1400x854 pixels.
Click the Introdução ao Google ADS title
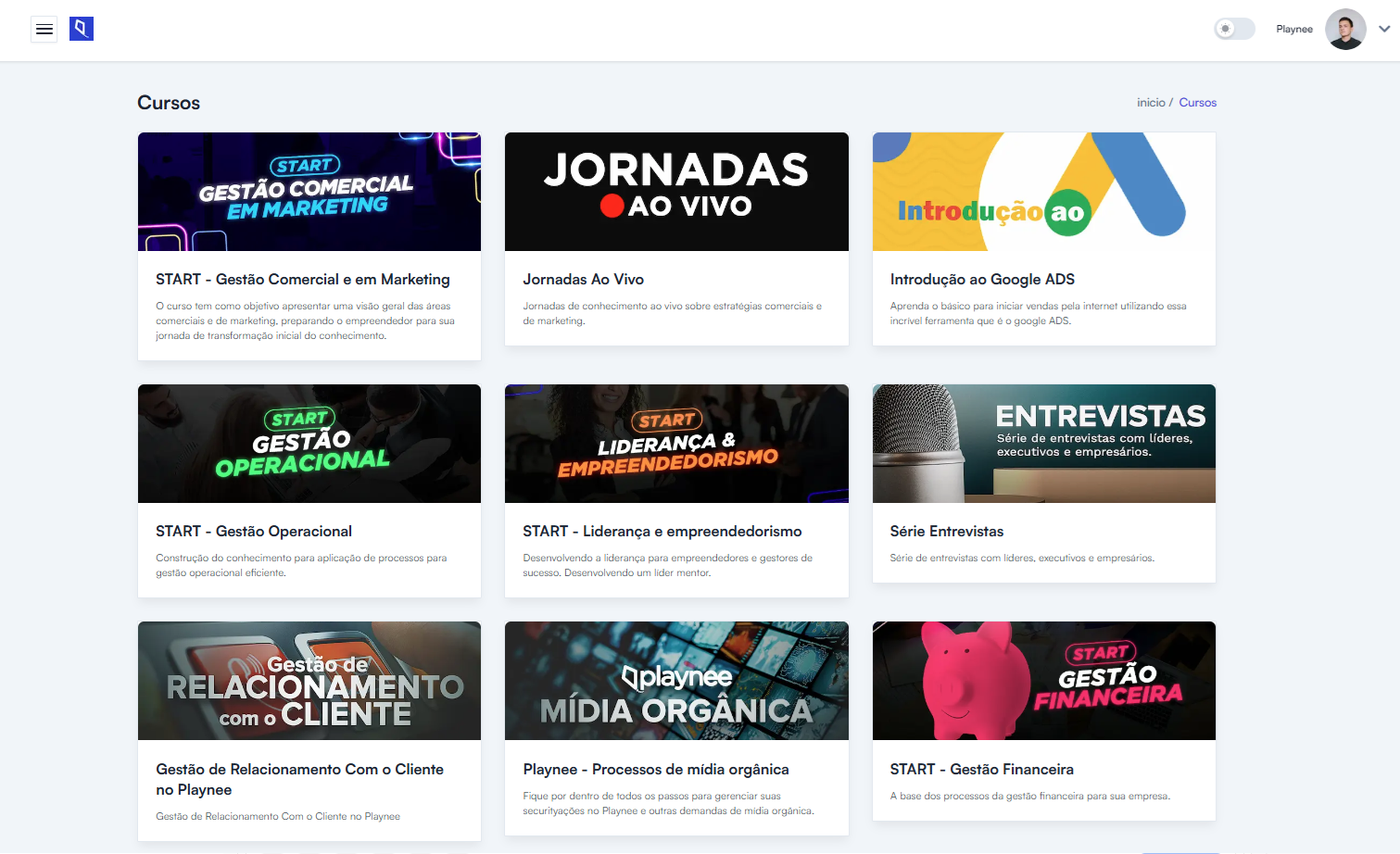pyautogui.click(x=982, y=280)
